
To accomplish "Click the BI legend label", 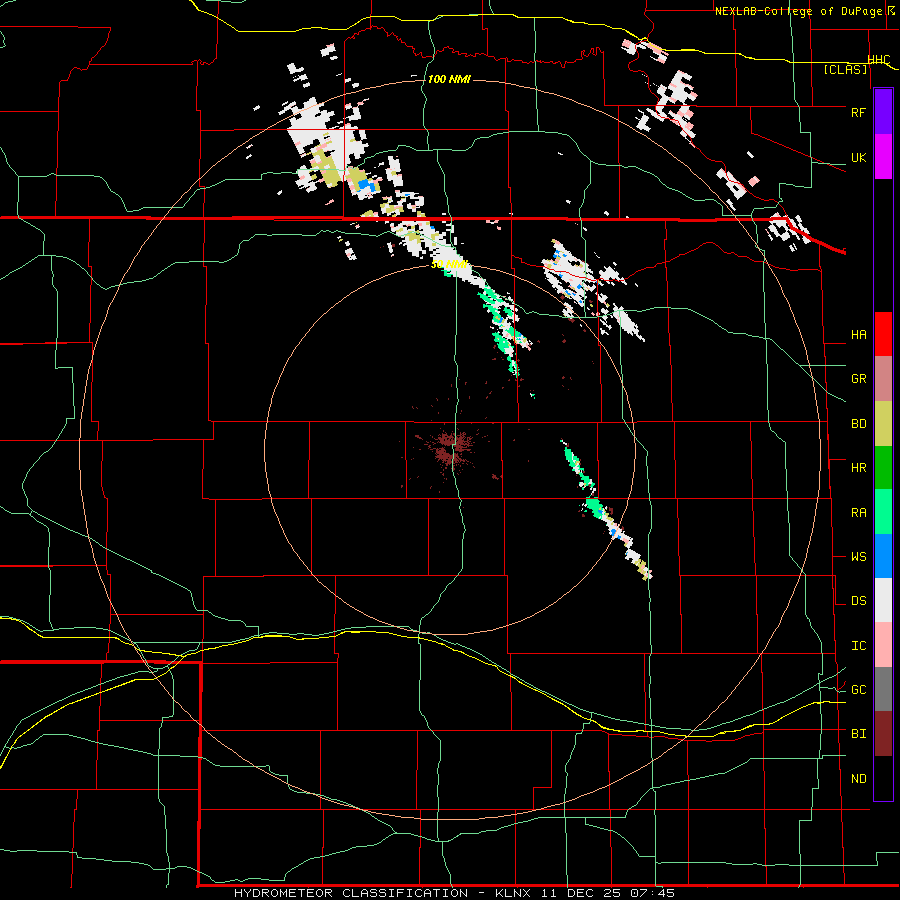I will 858,734.
